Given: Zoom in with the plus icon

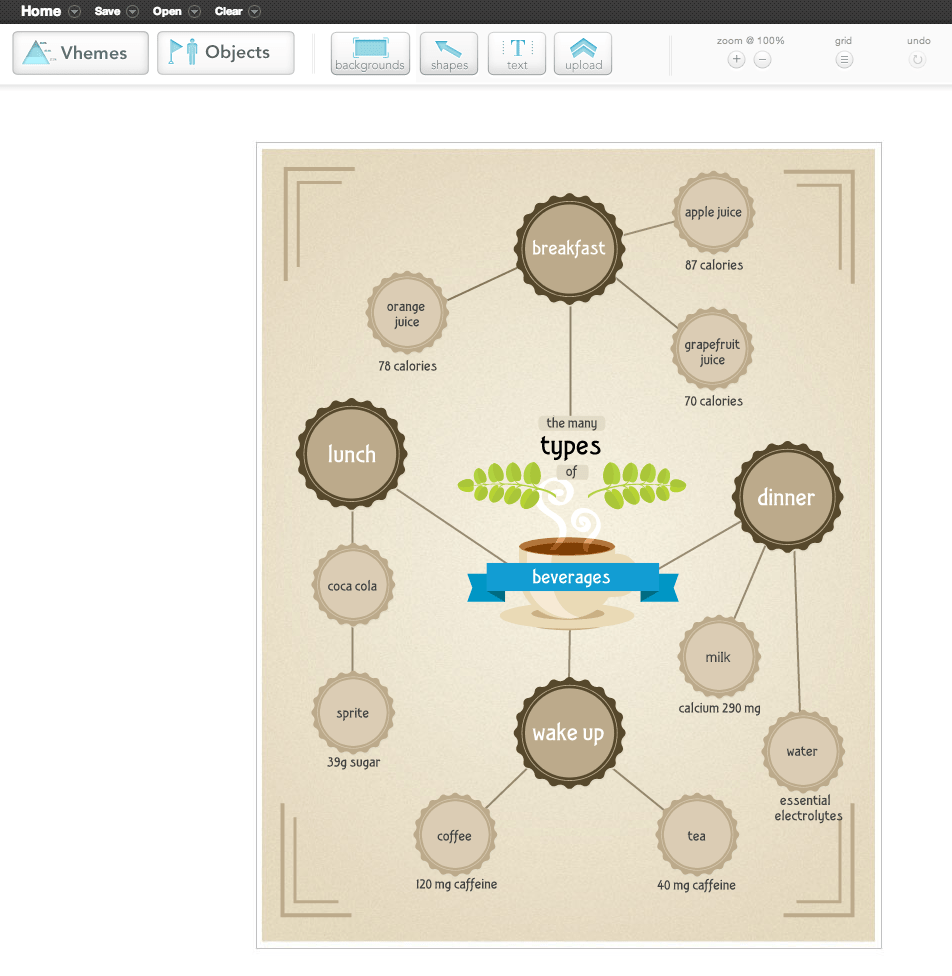Looking at the screenshot, I should [x=737, y=60].
